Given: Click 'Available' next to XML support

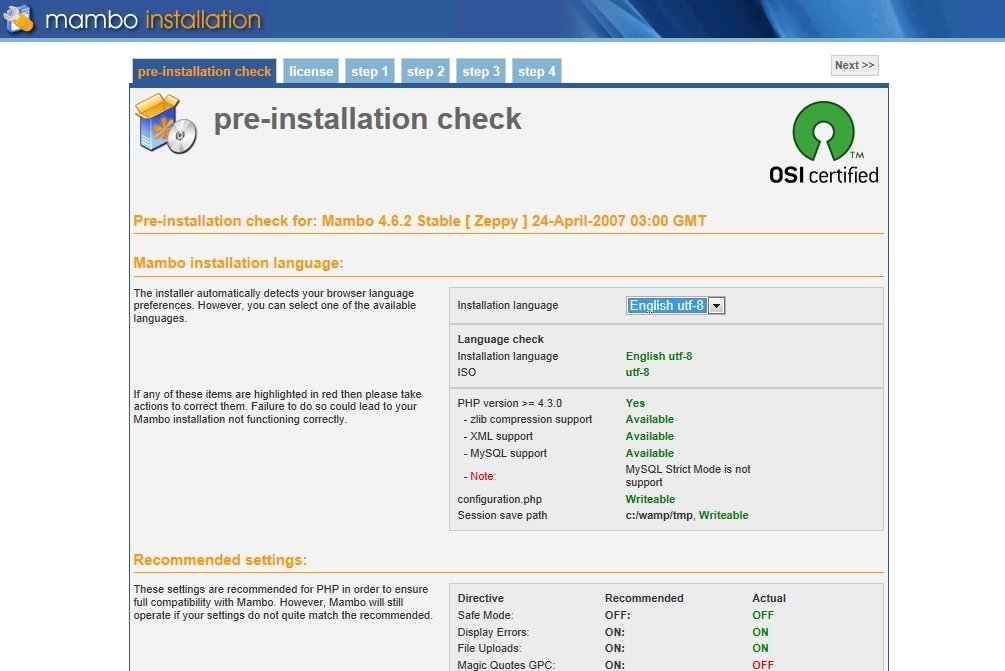Looking at the screenshot, I should tap(649, 436).
